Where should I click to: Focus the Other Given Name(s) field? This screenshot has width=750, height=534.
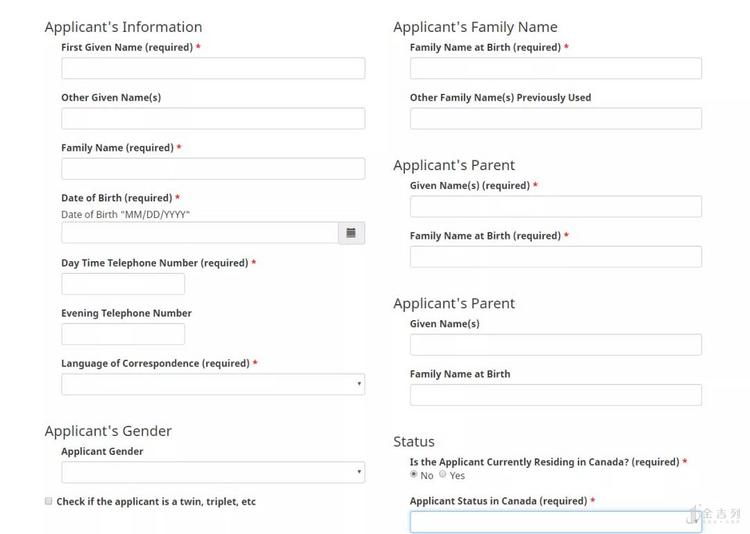(212, 118)
